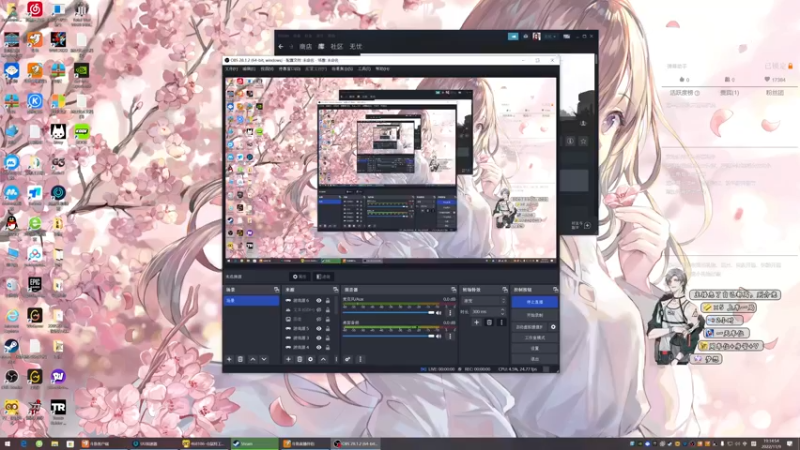Image resolution: width=800 pixels, height=450 pixels.
Task: Adjust 麦克风/Aux volume slider
Action: coord(390,312)
